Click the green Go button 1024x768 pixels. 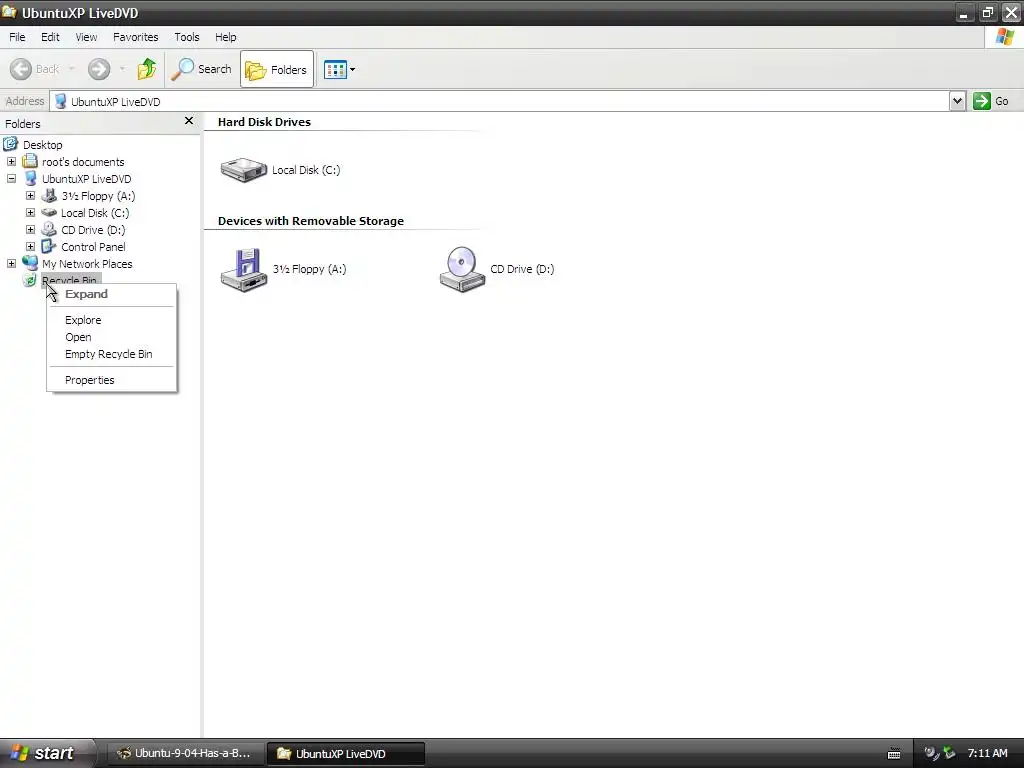click(991, 101)
